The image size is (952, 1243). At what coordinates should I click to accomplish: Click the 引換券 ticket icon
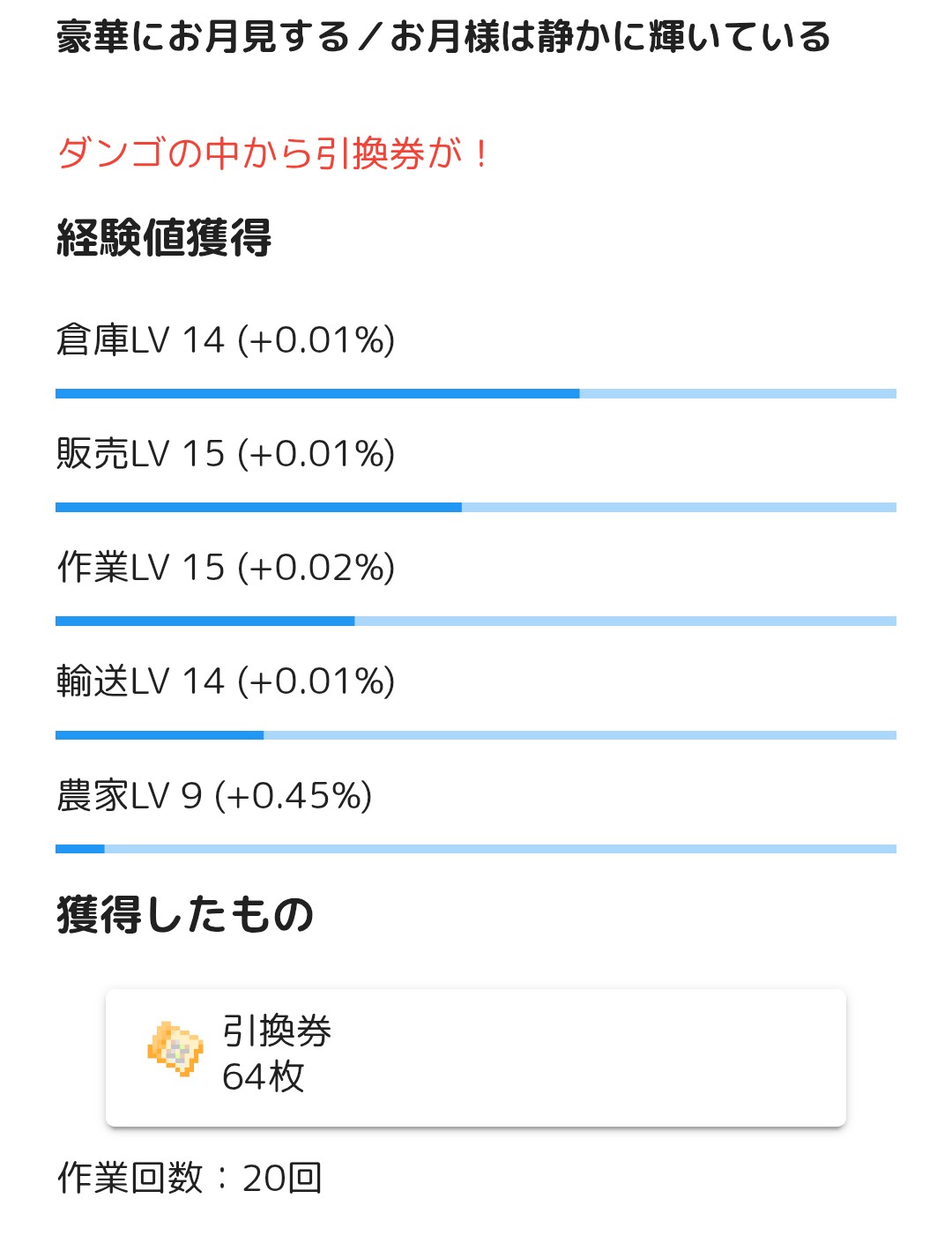tap(175, 1048)
